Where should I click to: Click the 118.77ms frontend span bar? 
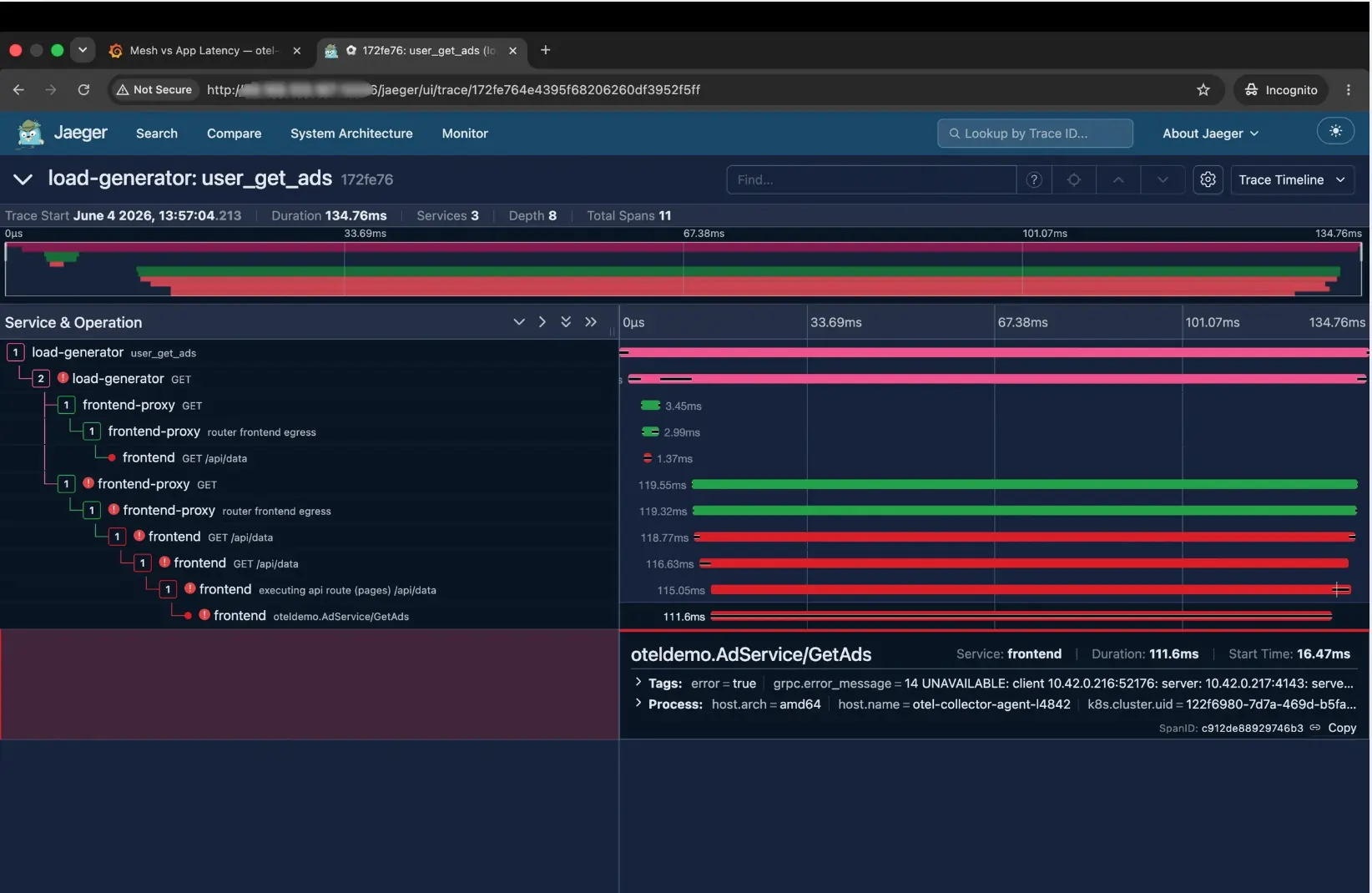tap(1025, 537)
